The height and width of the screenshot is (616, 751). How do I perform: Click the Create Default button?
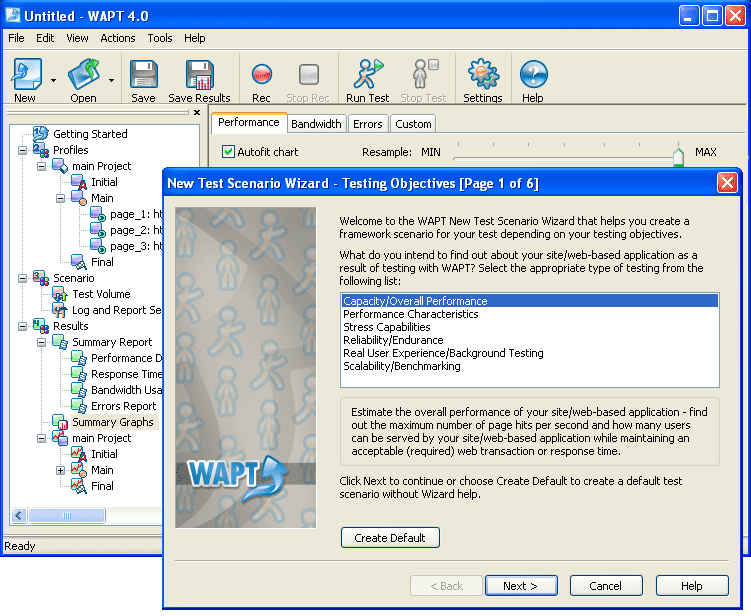[x=390, y=538]
